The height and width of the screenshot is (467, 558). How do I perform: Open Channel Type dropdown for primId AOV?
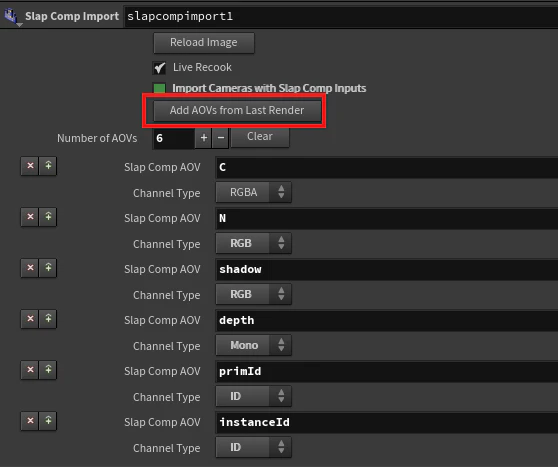[253, 396]
